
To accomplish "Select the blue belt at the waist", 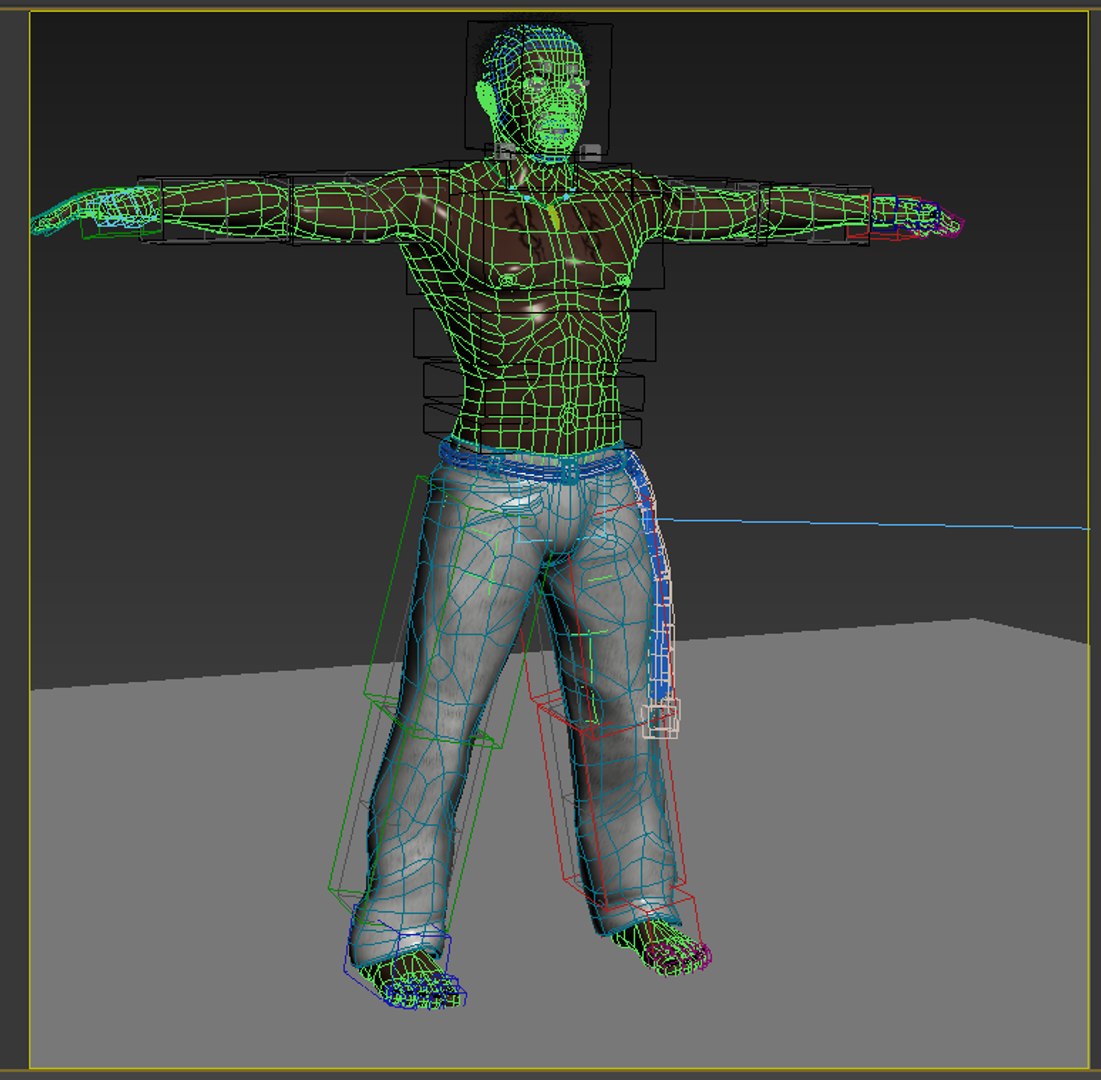I will (534, 465).
